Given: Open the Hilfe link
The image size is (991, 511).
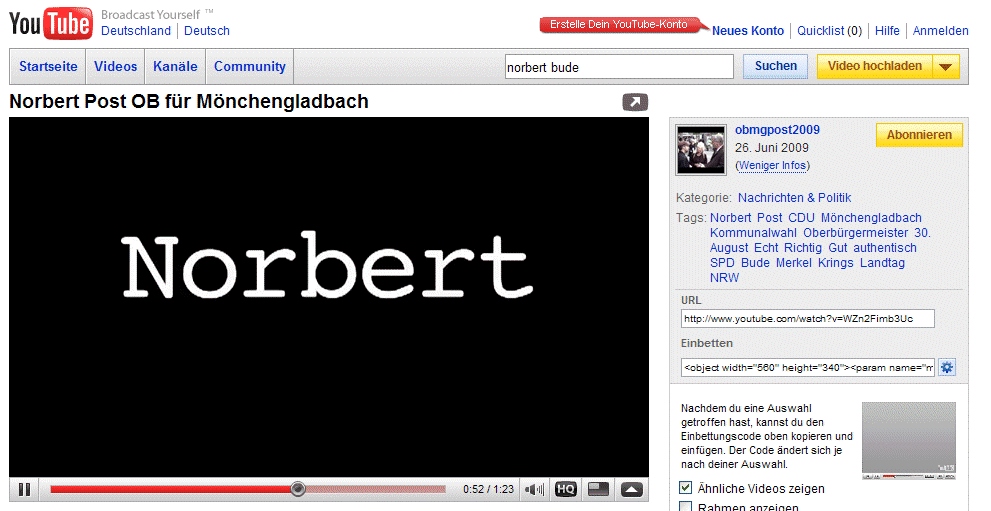Looking at the screenshot, I should pyautogui.click(x=887, y=31).
